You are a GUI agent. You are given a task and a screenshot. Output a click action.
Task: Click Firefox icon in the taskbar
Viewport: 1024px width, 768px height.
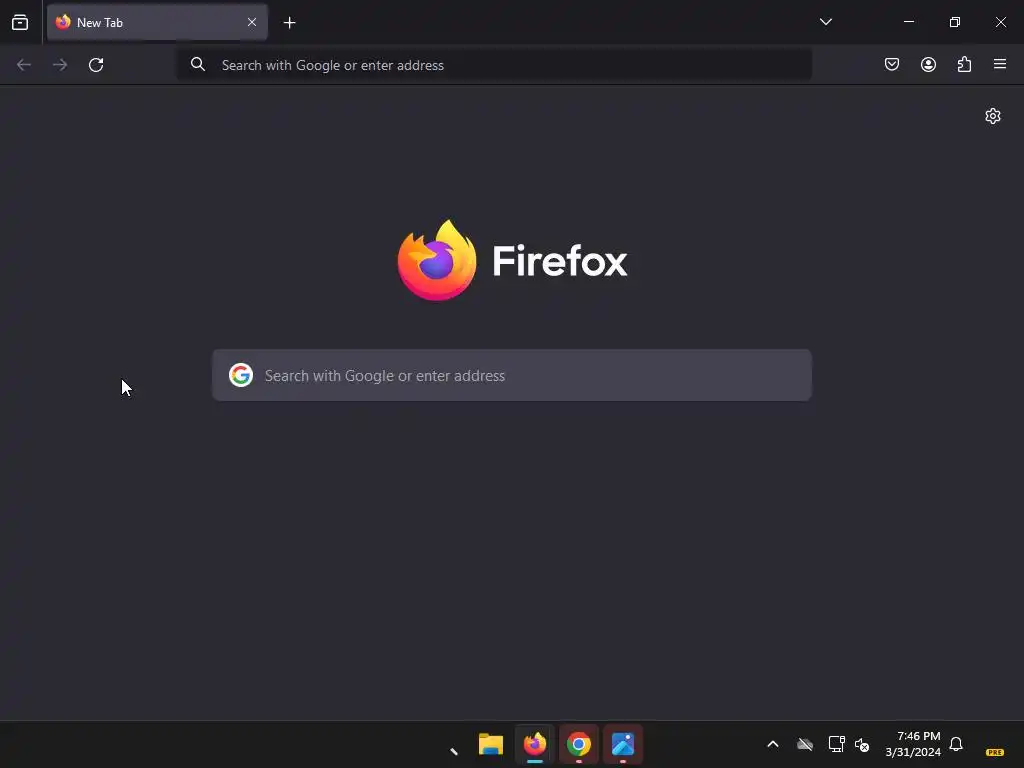click(535, 744)
